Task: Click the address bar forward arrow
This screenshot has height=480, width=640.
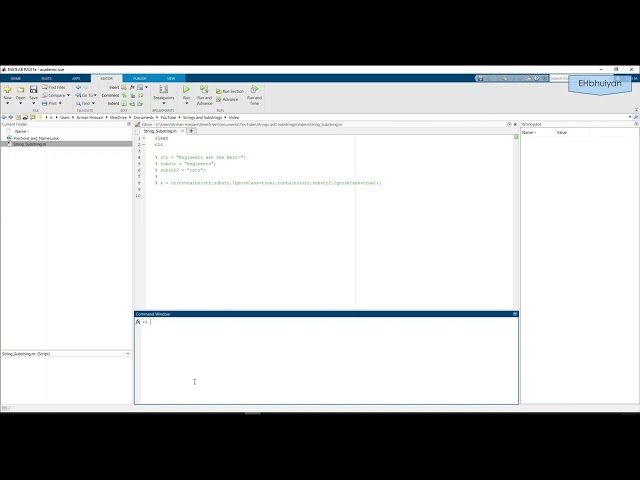Action: 11,117
